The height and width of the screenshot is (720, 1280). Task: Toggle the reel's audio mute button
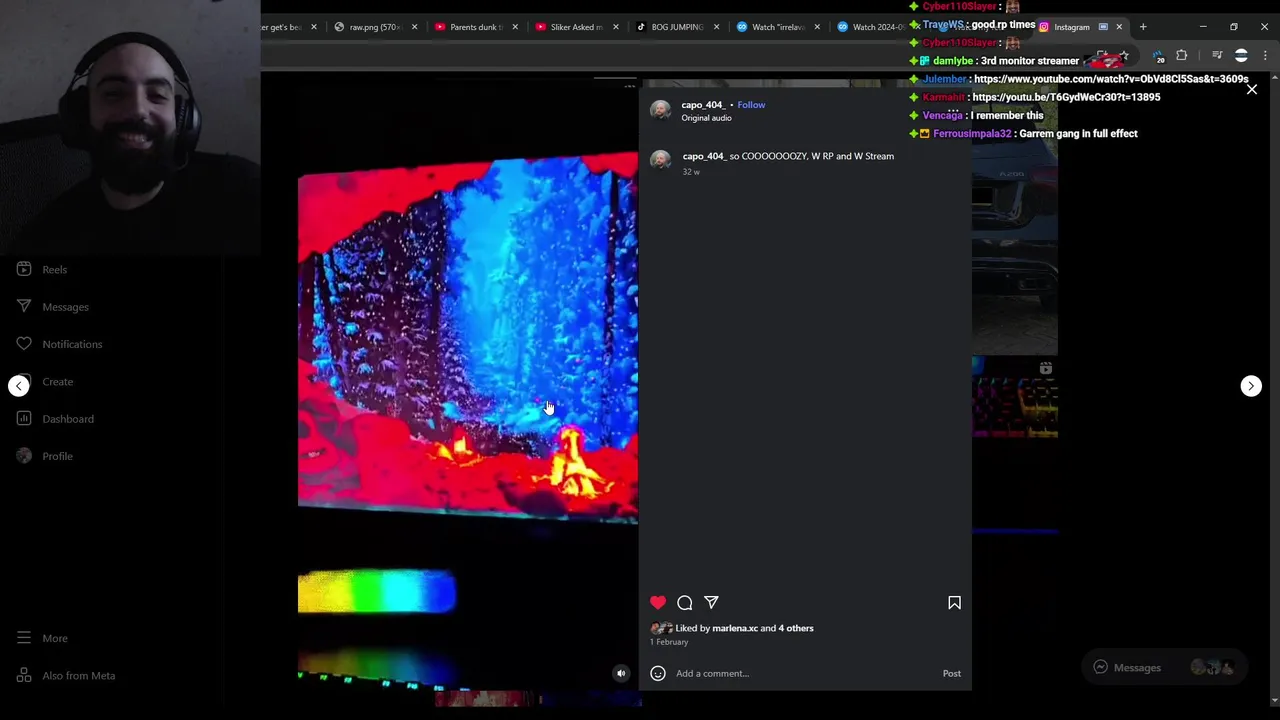coord(621,674)
